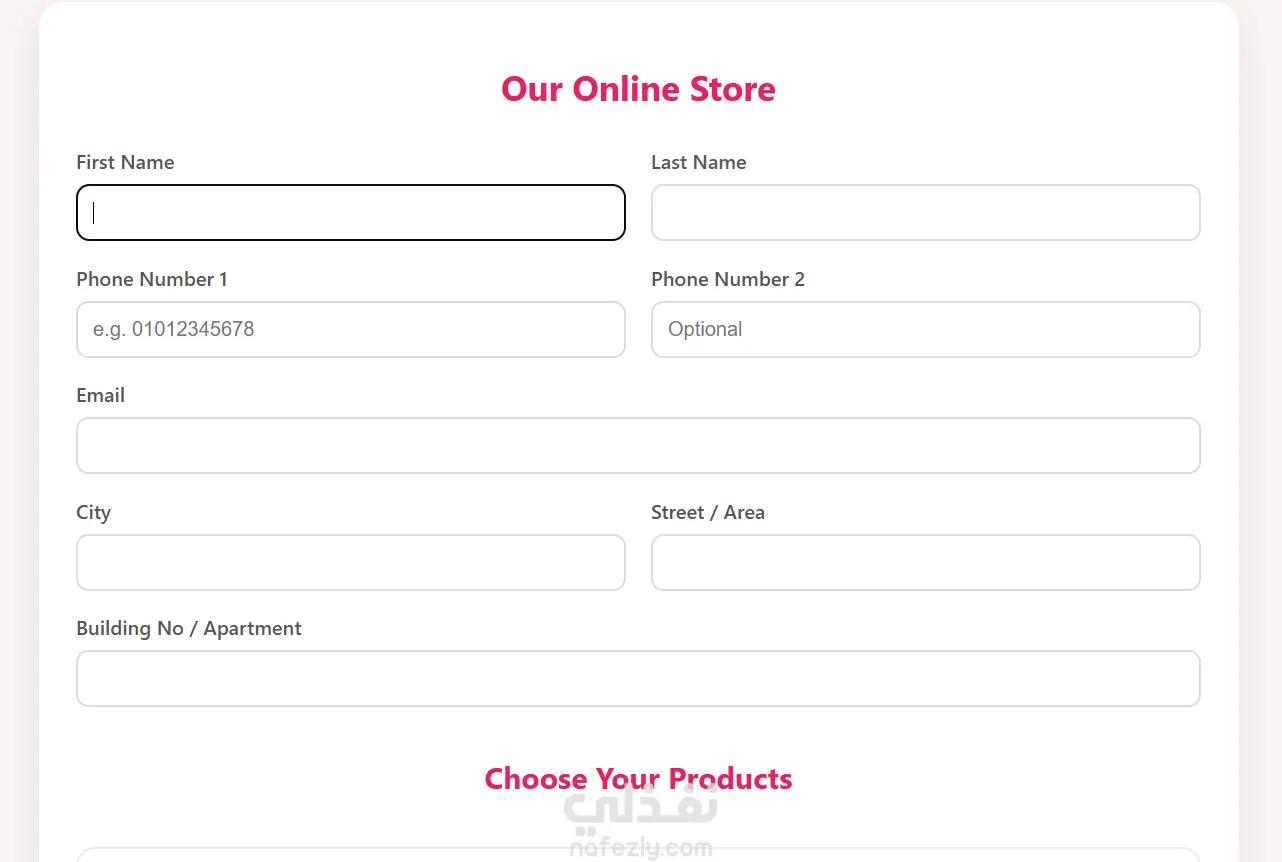Screen dimensions: 1282x862
Task: Click the "First Name" label
Action: [125, 162]
